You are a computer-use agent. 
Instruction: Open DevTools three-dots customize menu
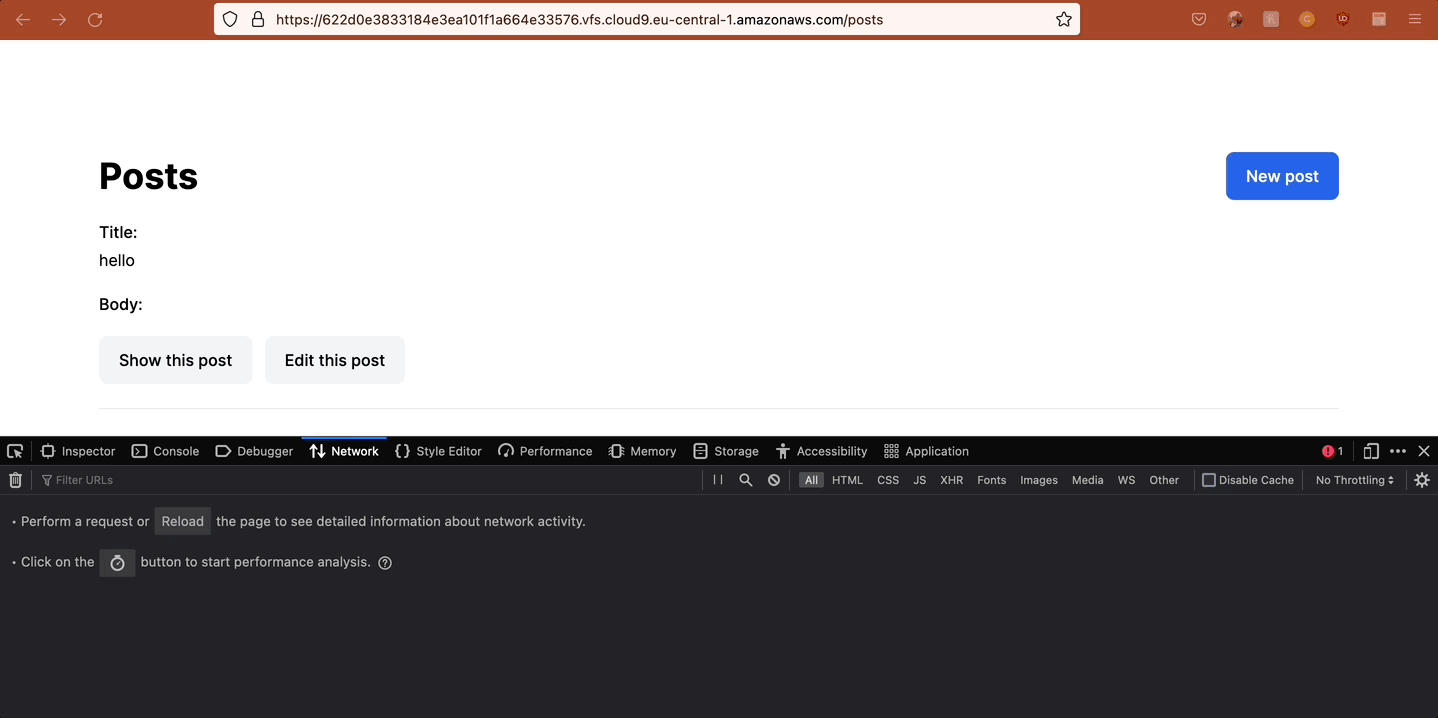click(x=1398, y=451)
